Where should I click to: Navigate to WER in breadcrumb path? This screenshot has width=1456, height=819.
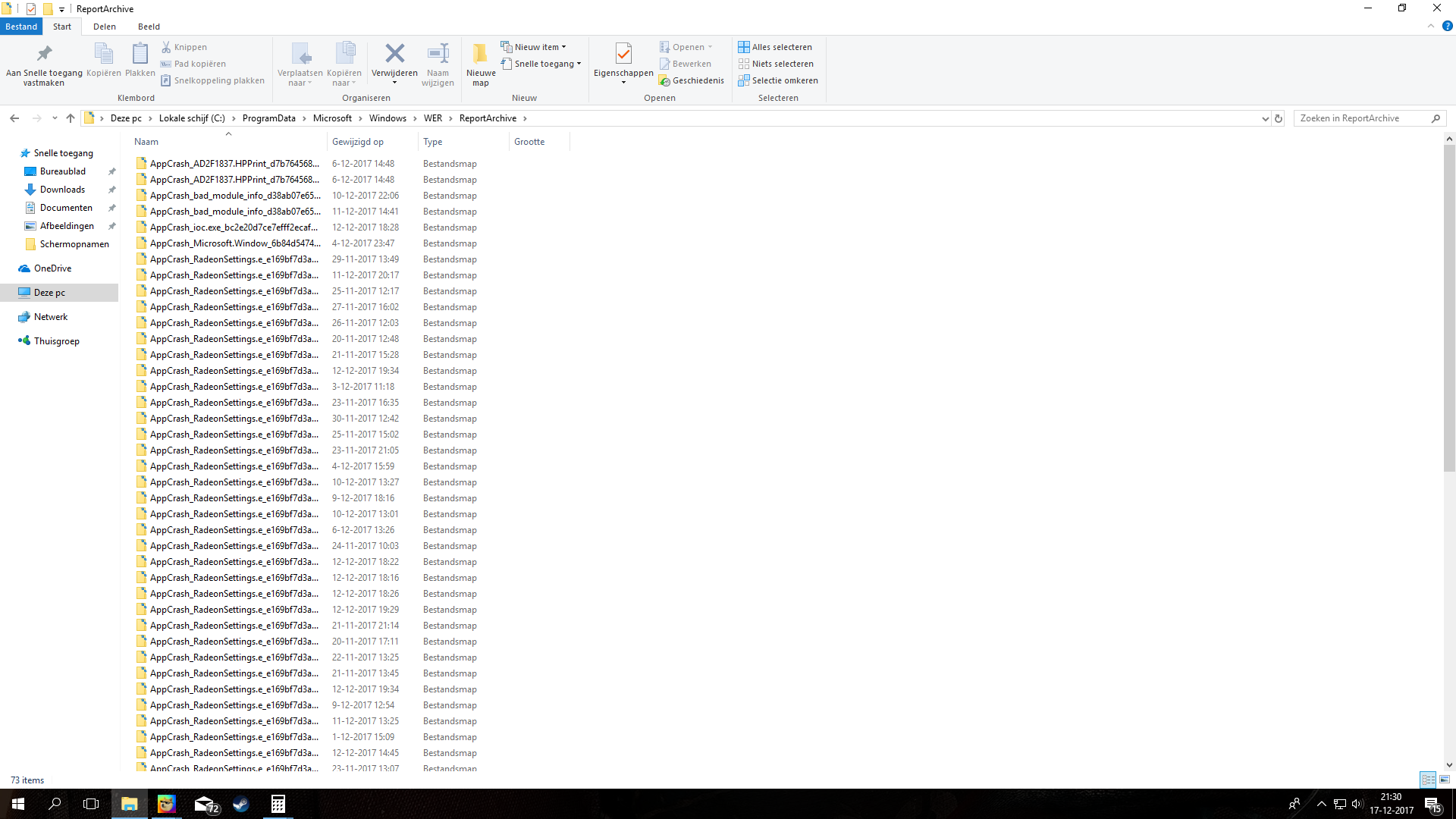[433, 118]
